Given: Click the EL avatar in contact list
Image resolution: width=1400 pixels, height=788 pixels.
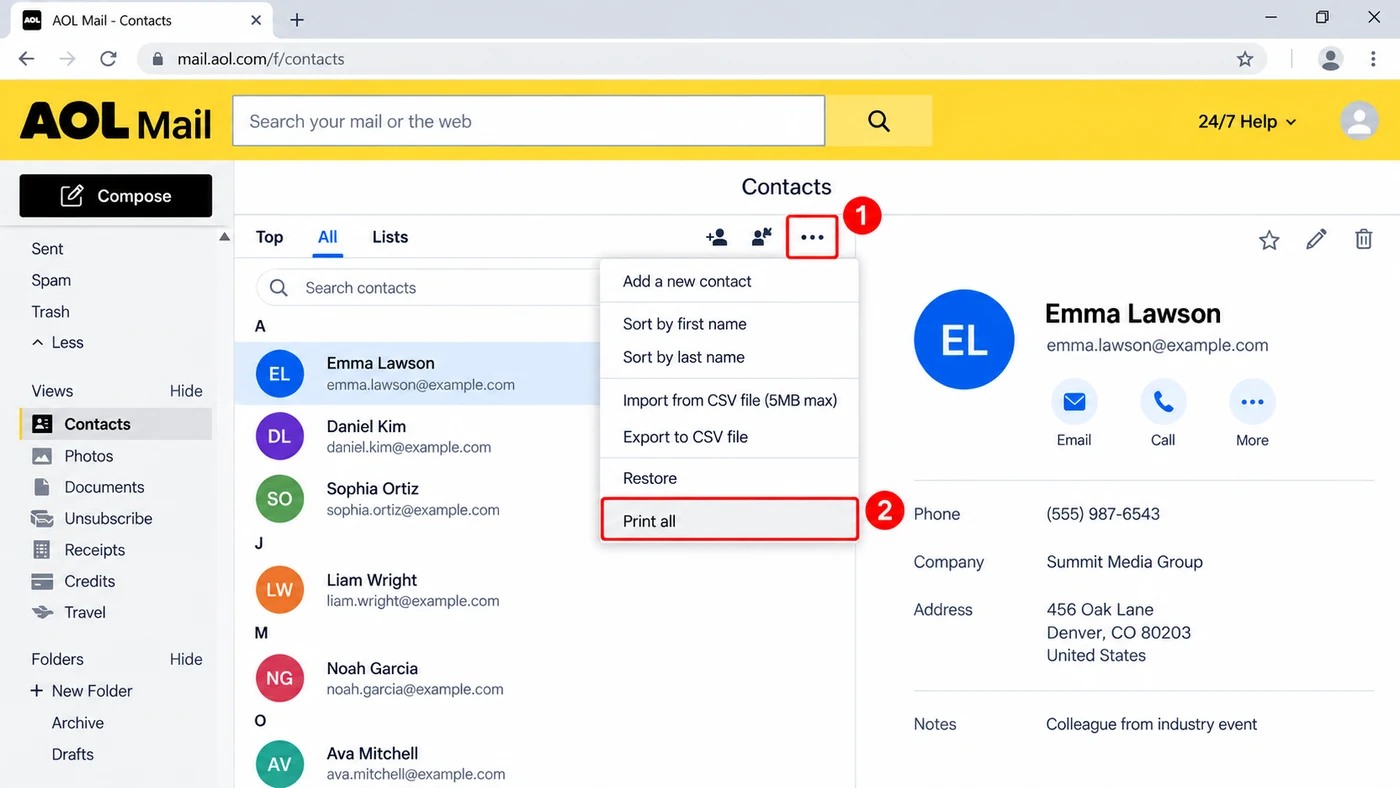Looking at the screenshot, I should click(x=279, y=374).
